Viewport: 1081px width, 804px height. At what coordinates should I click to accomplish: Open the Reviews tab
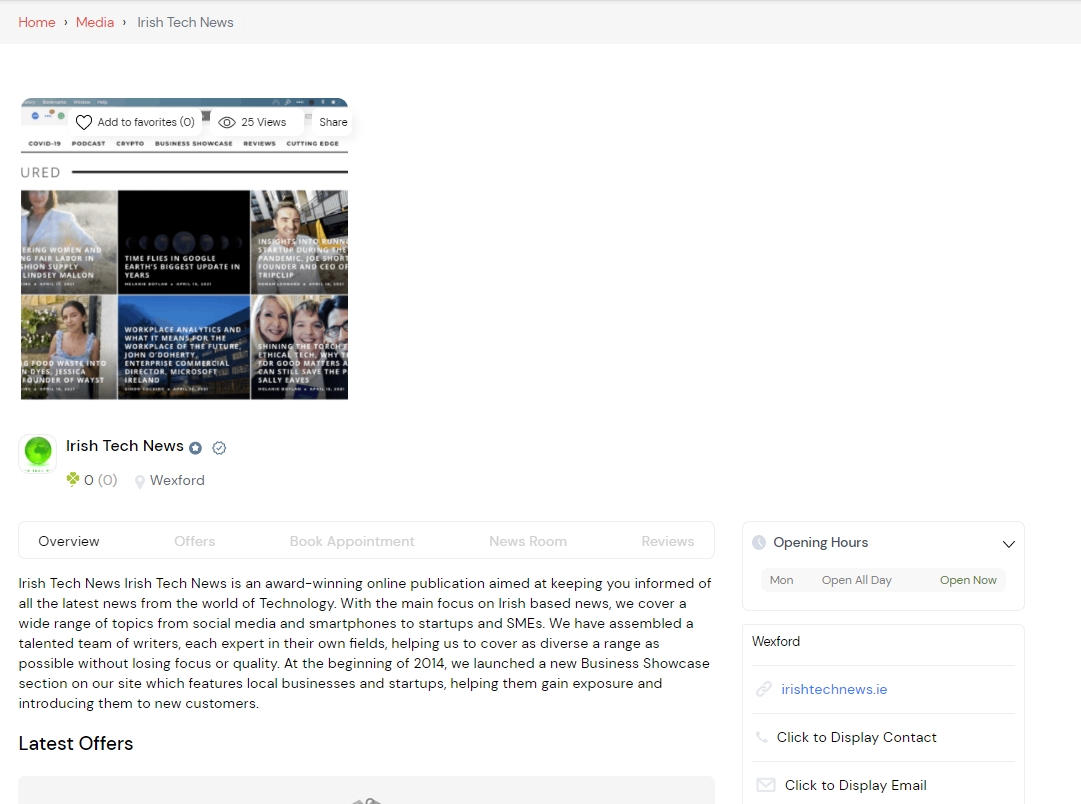(x=668, y=541)
